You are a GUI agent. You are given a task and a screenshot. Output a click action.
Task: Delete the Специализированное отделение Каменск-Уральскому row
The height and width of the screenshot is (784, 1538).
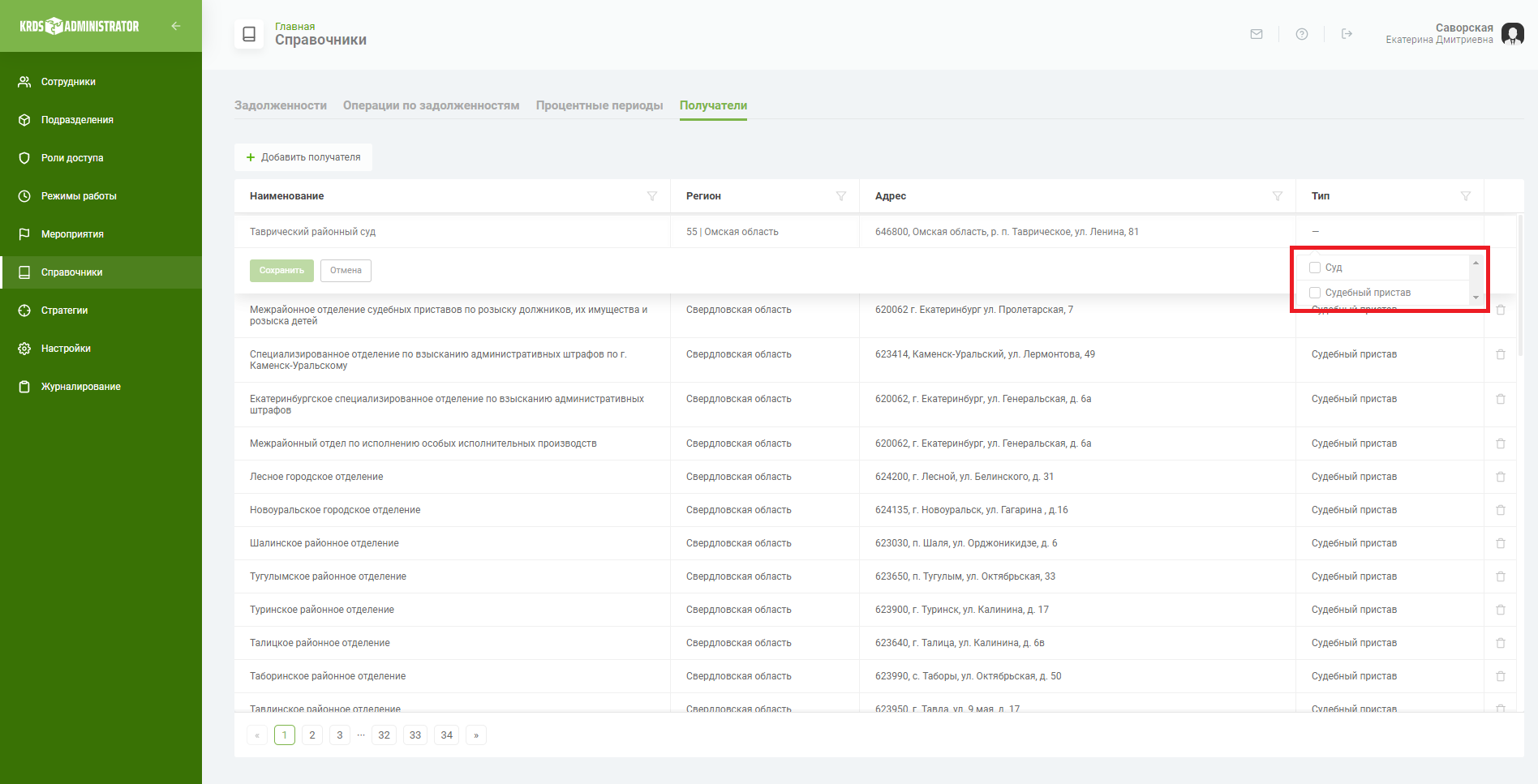point(1501,354)
